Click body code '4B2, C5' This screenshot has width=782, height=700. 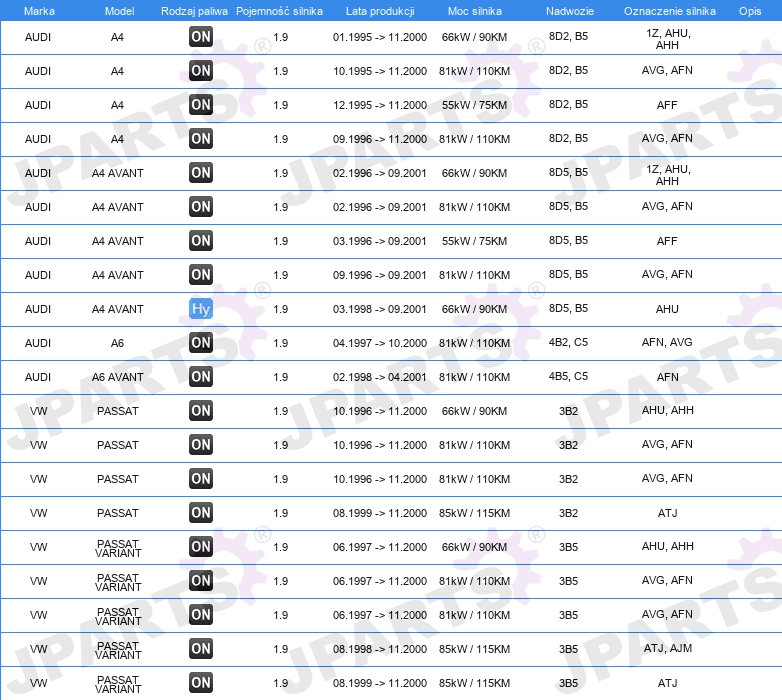[569, 342]
